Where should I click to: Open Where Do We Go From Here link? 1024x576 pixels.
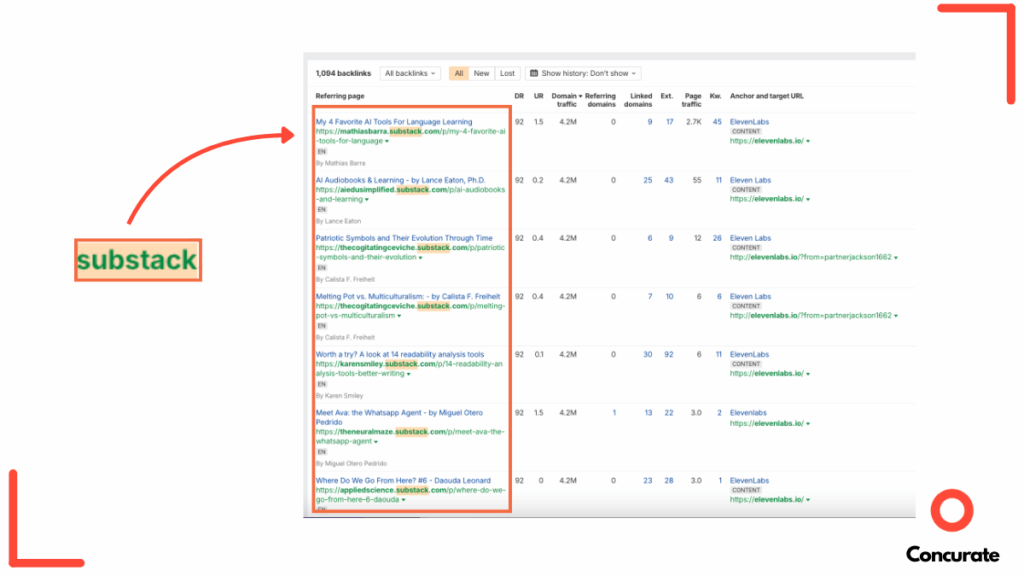point(403,480)
